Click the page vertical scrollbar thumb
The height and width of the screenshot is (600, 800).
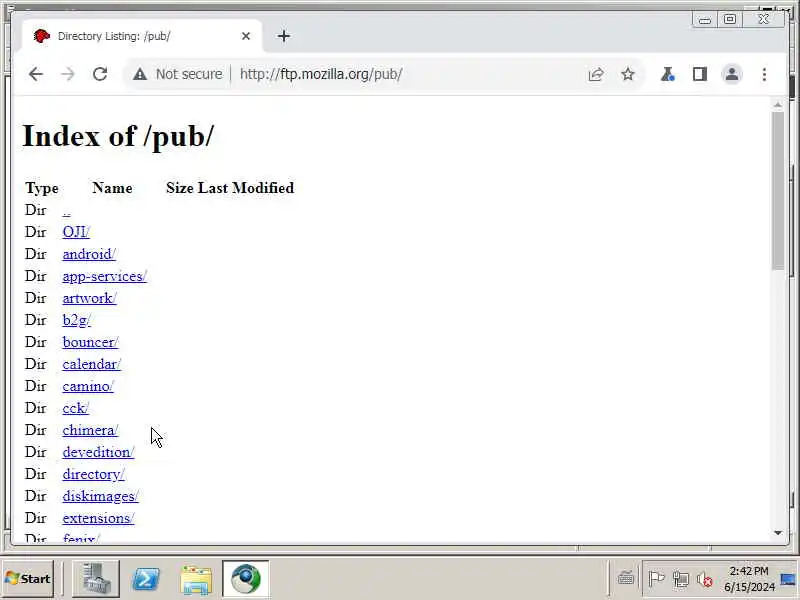click(778, 190)
